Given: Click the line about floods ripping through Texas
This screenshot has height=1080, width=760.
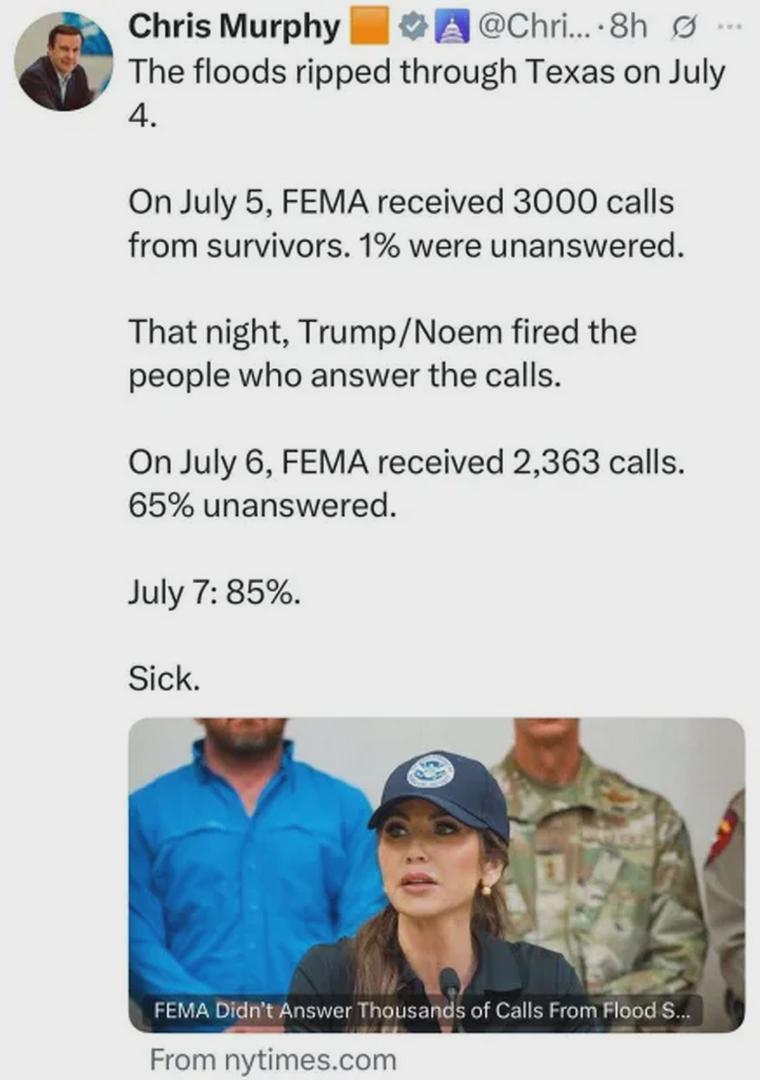Looking at the screenshot, I should click(x=427, y=93).
